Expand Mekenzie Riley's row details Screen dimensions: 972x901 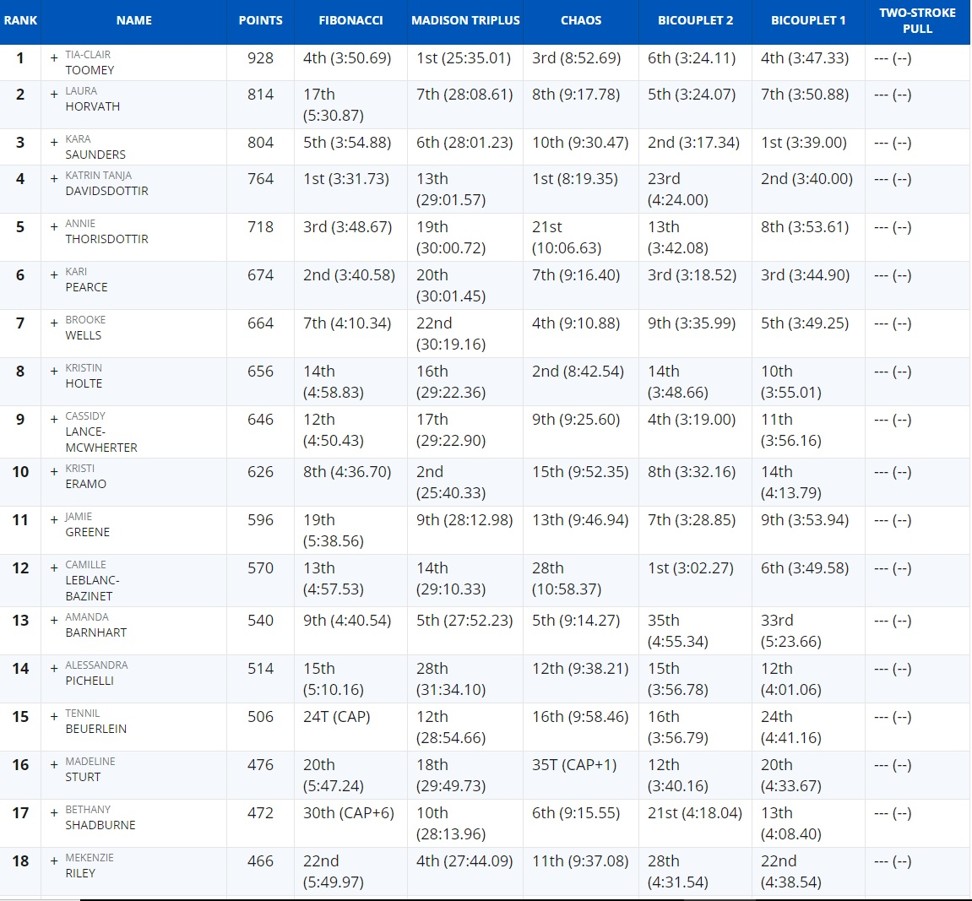pos(54,861)
